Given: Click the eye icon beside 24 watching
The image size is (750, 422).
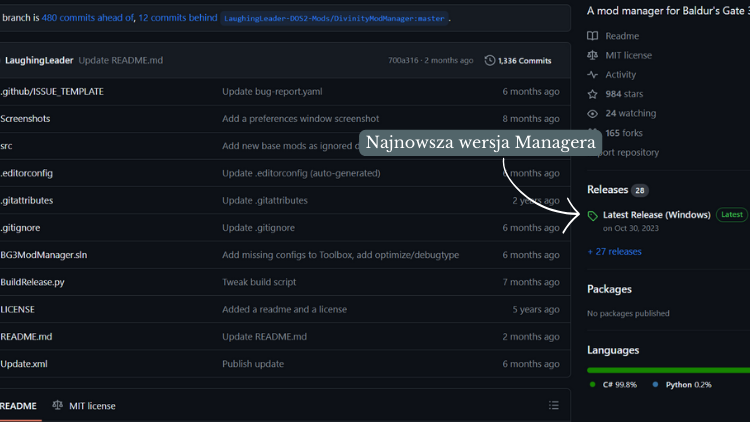Looking at the screenshot, I should 592,114.
